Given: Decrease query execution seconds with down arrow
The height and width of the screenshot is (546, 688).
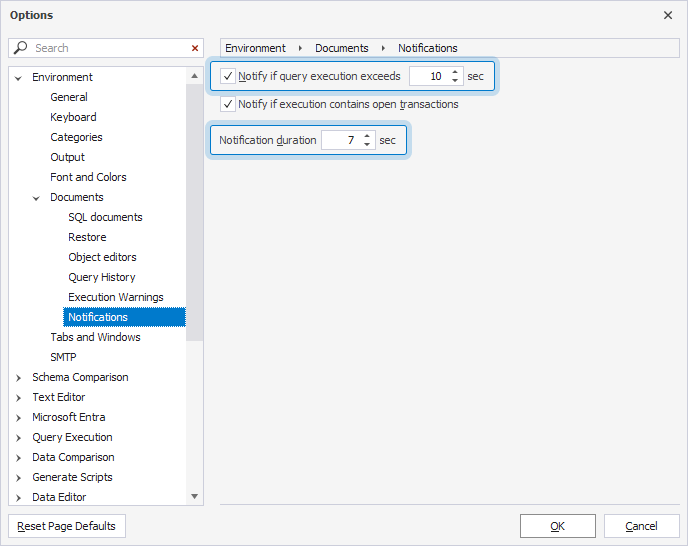Looking at the screenshot, I should (455, 80).
